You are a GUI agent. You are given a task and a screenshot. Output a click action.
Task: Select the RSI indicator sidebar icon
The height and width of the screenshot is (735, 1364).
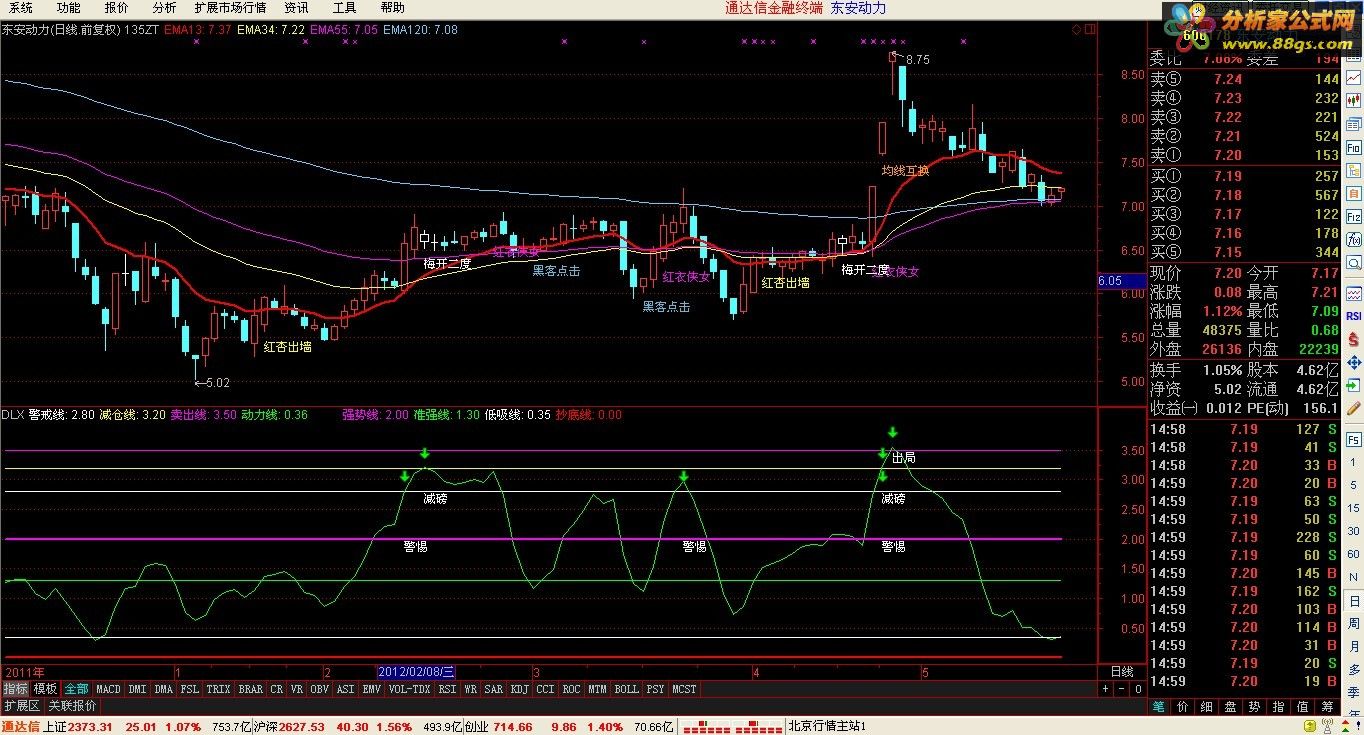tap(1353, 316)
